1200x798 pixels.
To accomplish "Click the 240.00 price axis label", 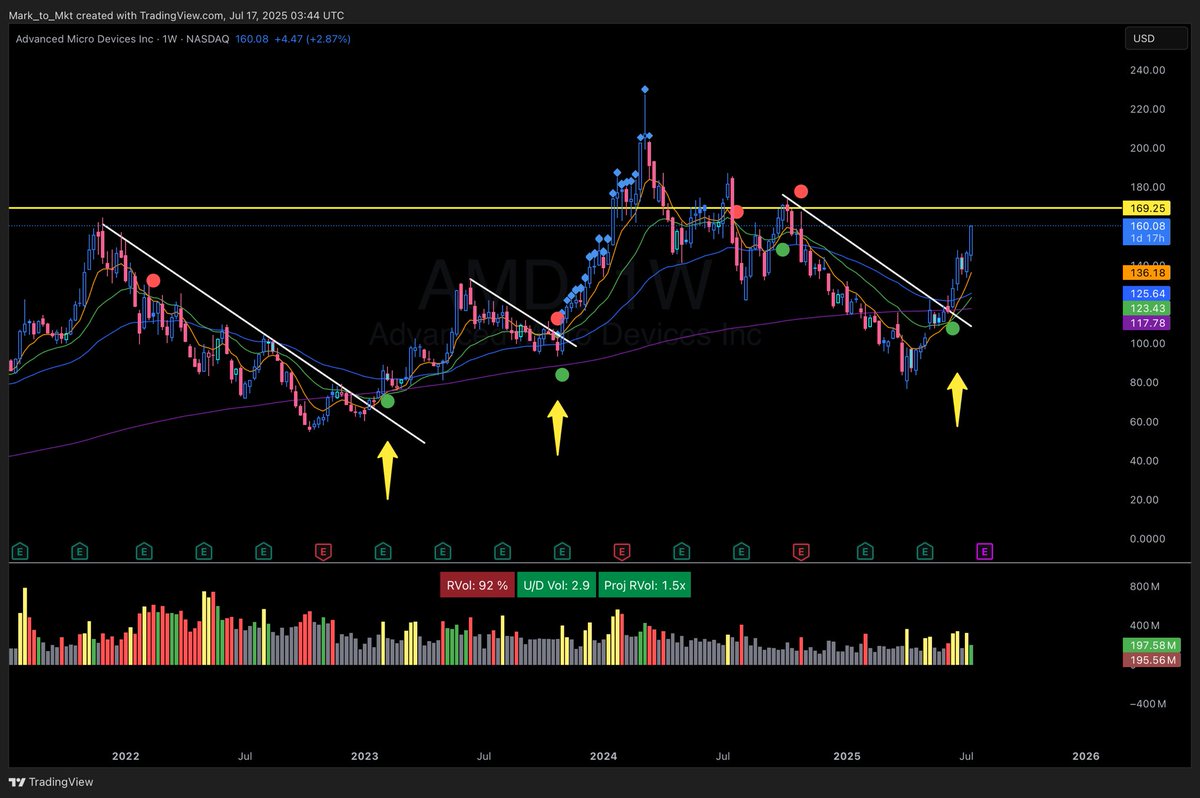I will [1147, 70].
